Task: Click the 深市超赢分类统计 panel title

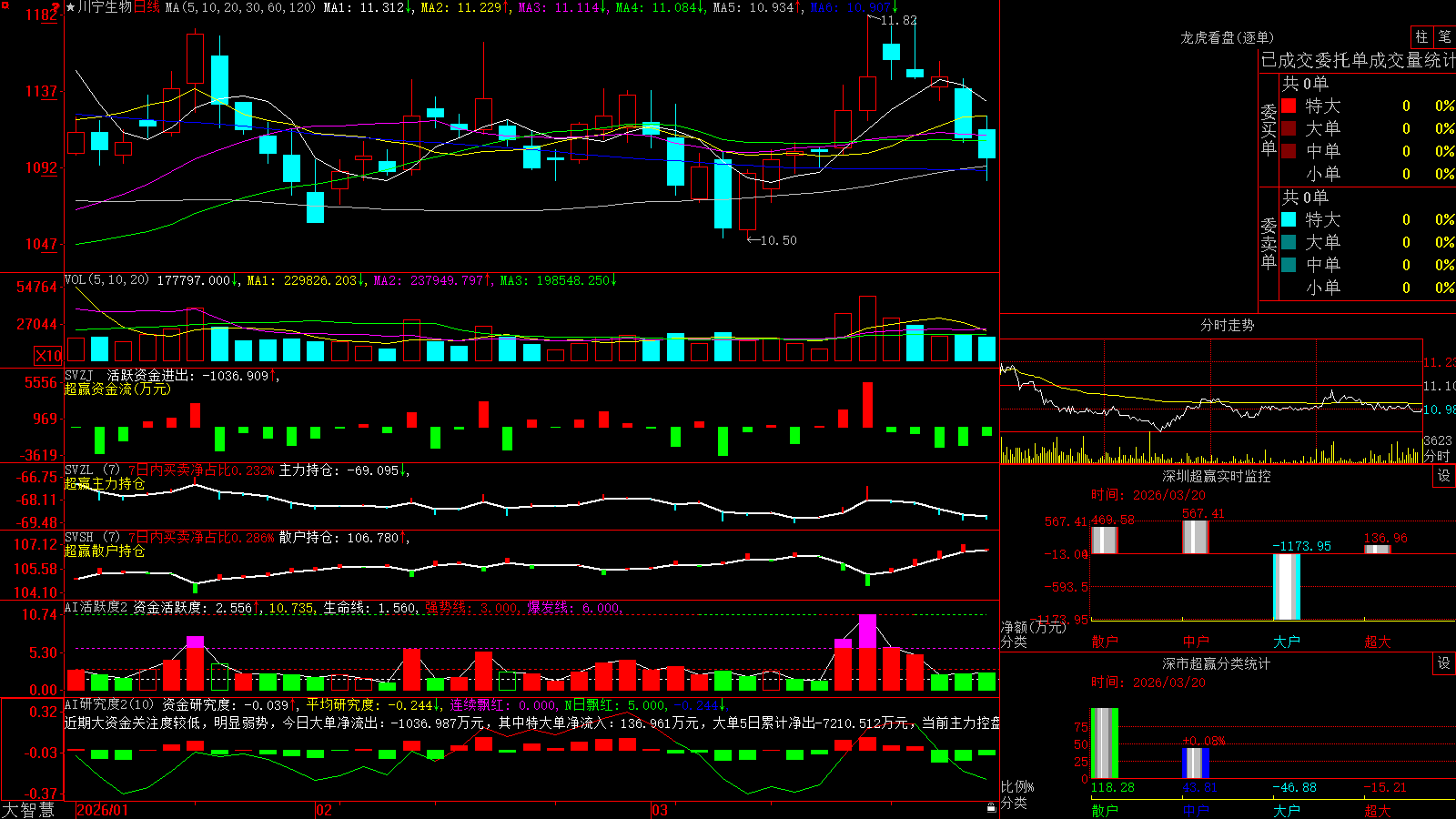Action: (1216, 663)
